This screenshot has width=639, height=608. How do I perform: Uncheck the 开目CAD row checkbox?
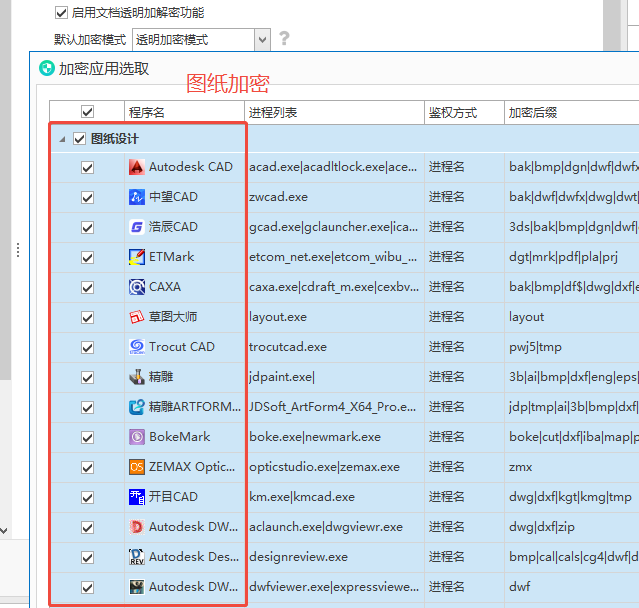(87, 498)
